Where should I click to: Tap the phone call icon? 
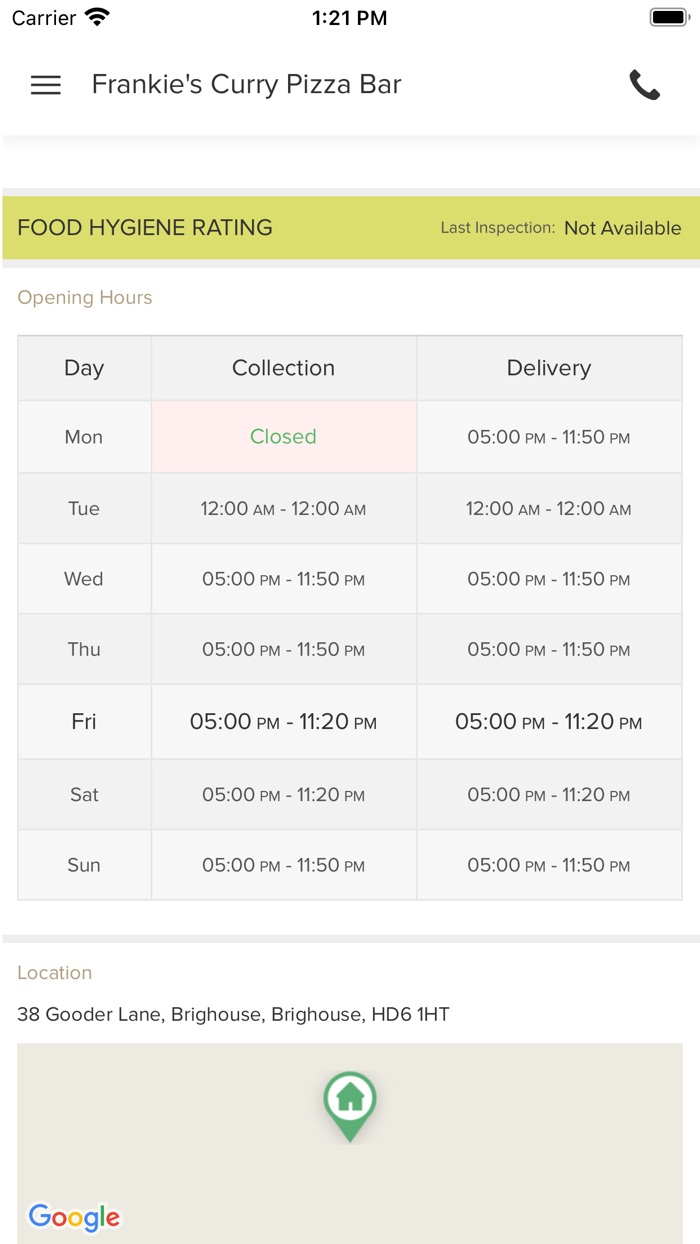click(x=644, y=85)
